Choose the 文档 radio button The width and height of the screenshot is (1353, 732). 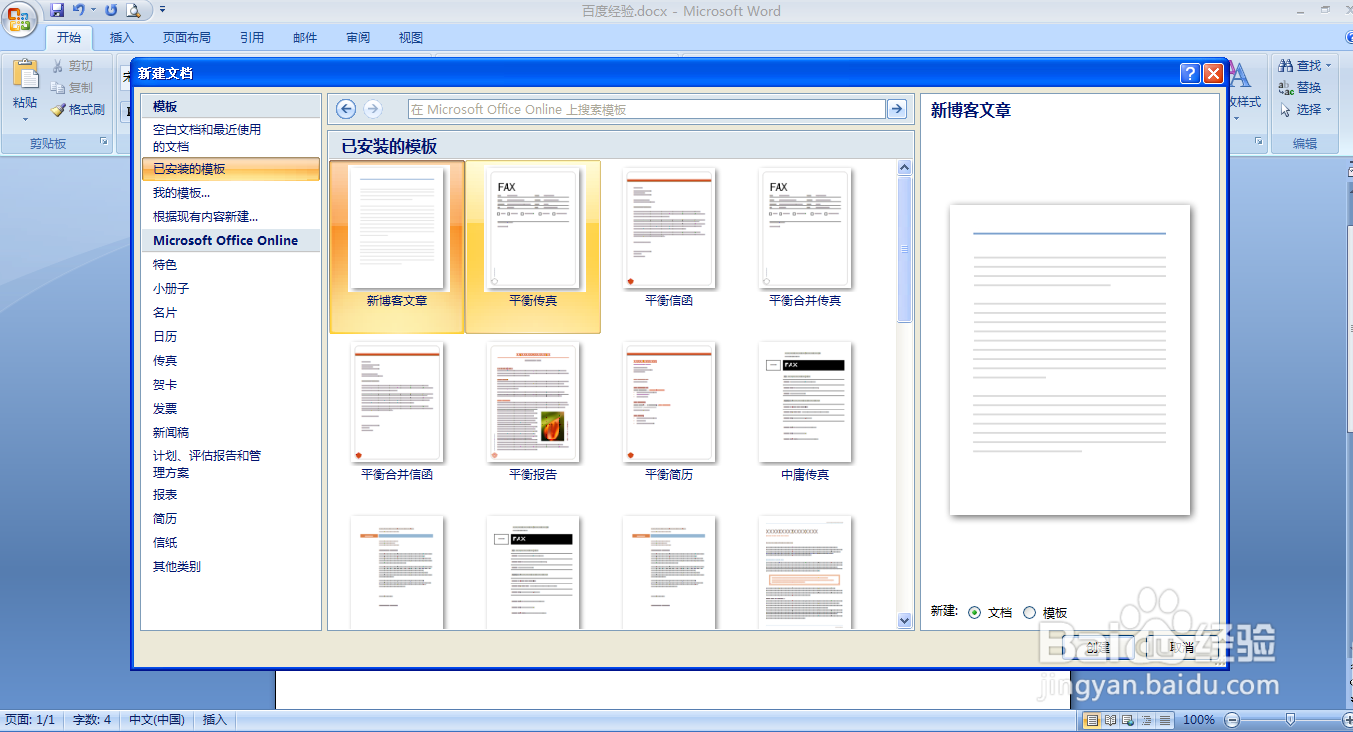(975, 613)
